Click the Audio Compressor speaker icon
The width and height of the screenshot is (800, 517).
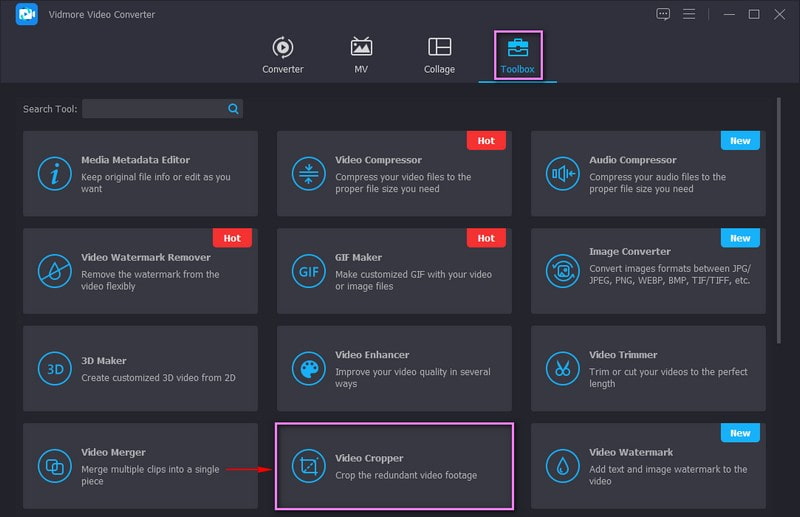[x=562, y=174]
